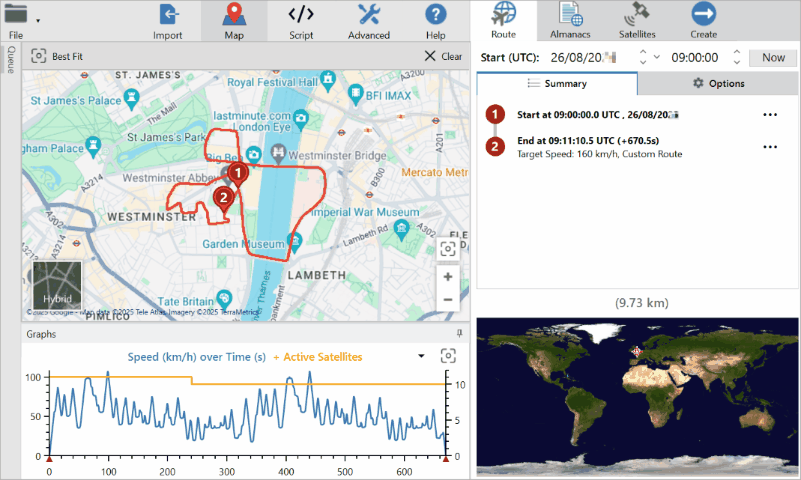Click the Big Ben camera pin
801x480 pixels.
click(x=254, y=154)
